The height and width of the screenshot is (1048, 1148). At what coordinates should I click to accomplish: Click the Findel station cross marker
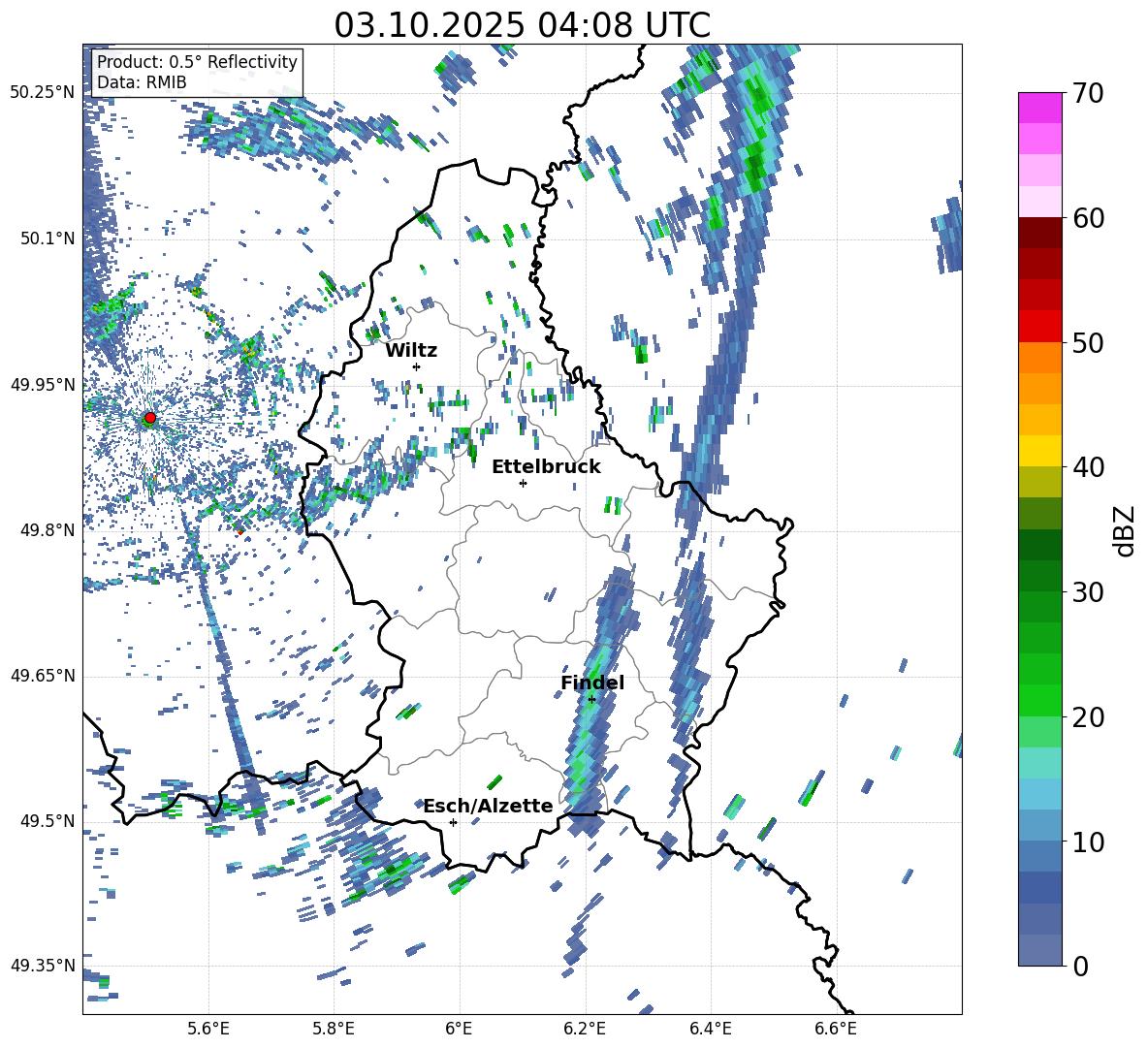[591, 700]
